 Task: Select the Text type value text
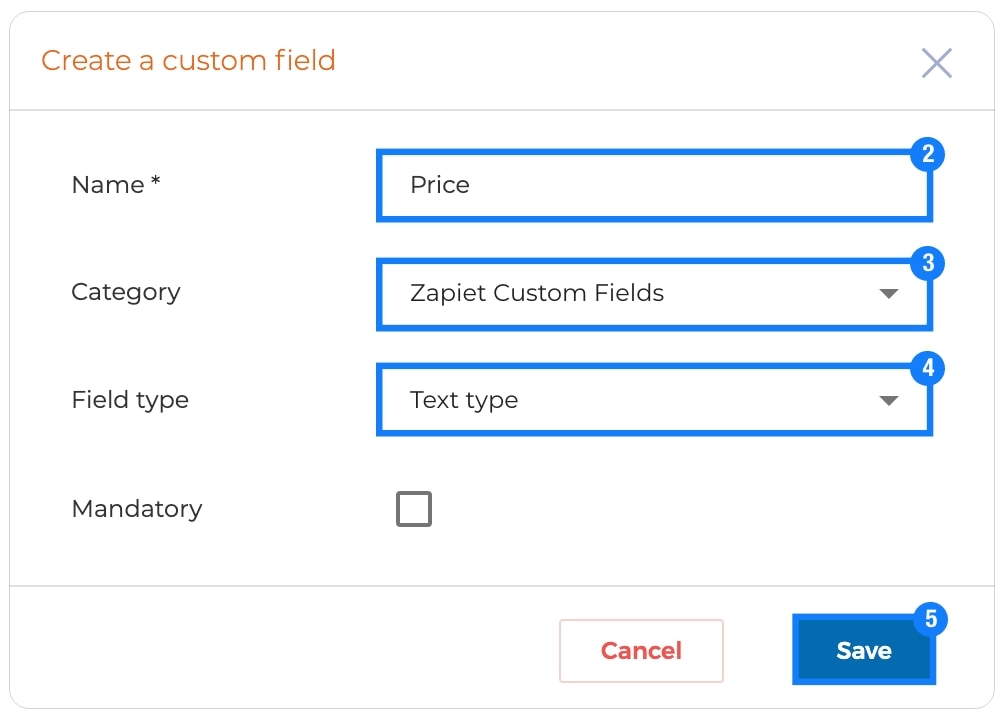coord(464,400)
